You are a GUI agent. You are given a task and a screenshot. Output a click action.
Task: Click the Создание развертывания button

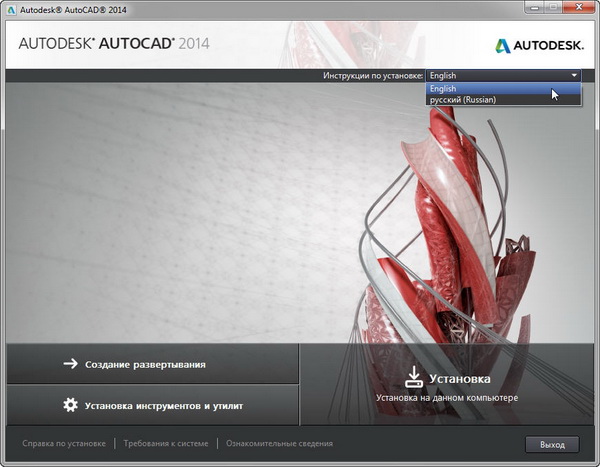tap(152, 364)
